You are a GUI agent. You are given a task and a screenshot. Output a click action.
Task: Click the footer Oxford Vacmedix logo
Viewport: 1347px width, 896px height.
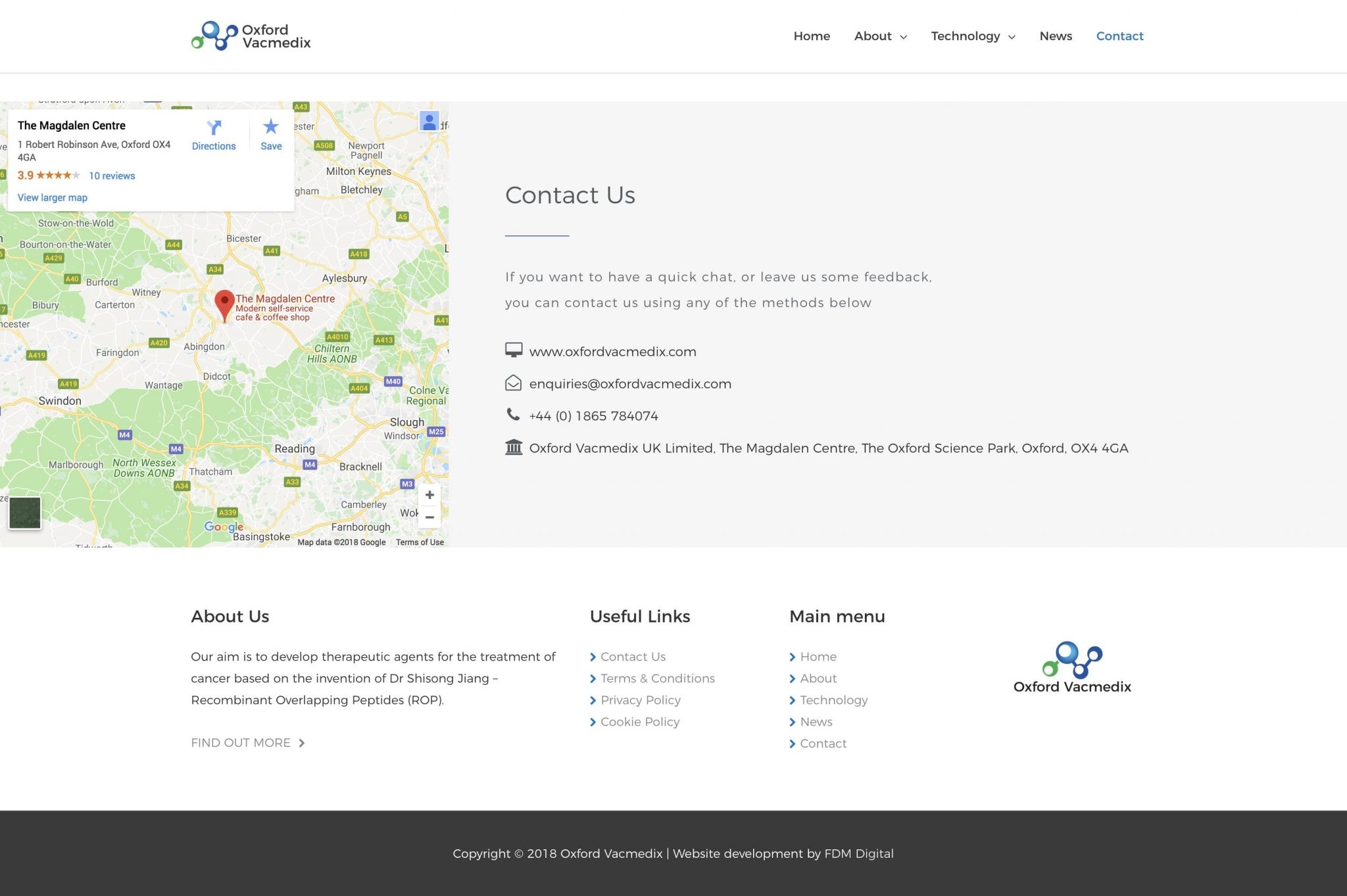[x=1072, y=667]
